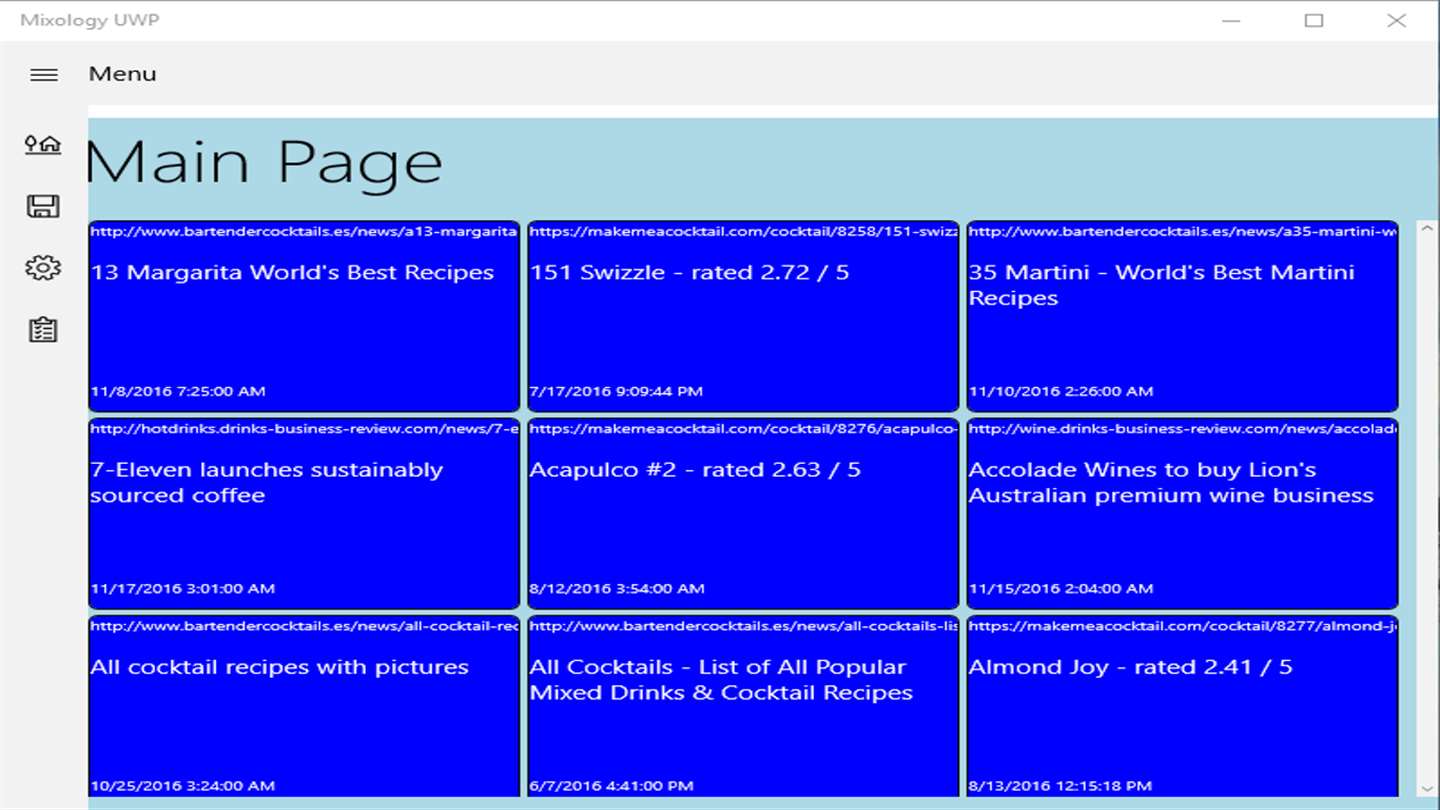
Task: Select 7-Eleven launches sustainably sourced coffee
Action: (304, 513)
